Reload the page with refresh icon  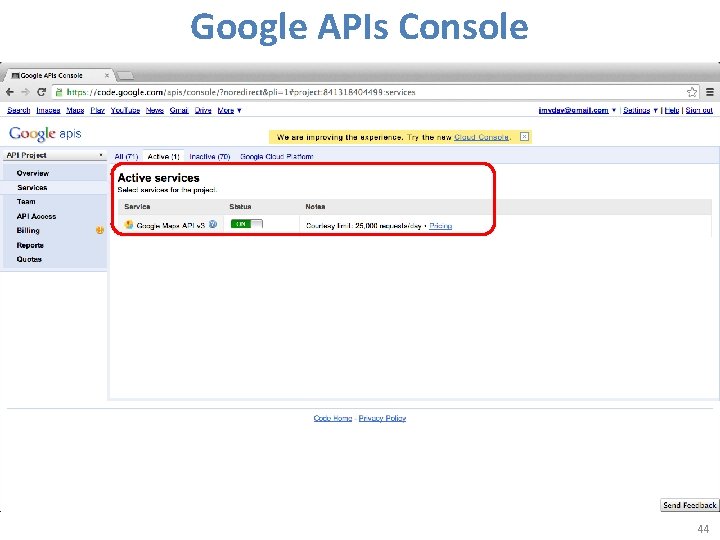coord(41,92)
